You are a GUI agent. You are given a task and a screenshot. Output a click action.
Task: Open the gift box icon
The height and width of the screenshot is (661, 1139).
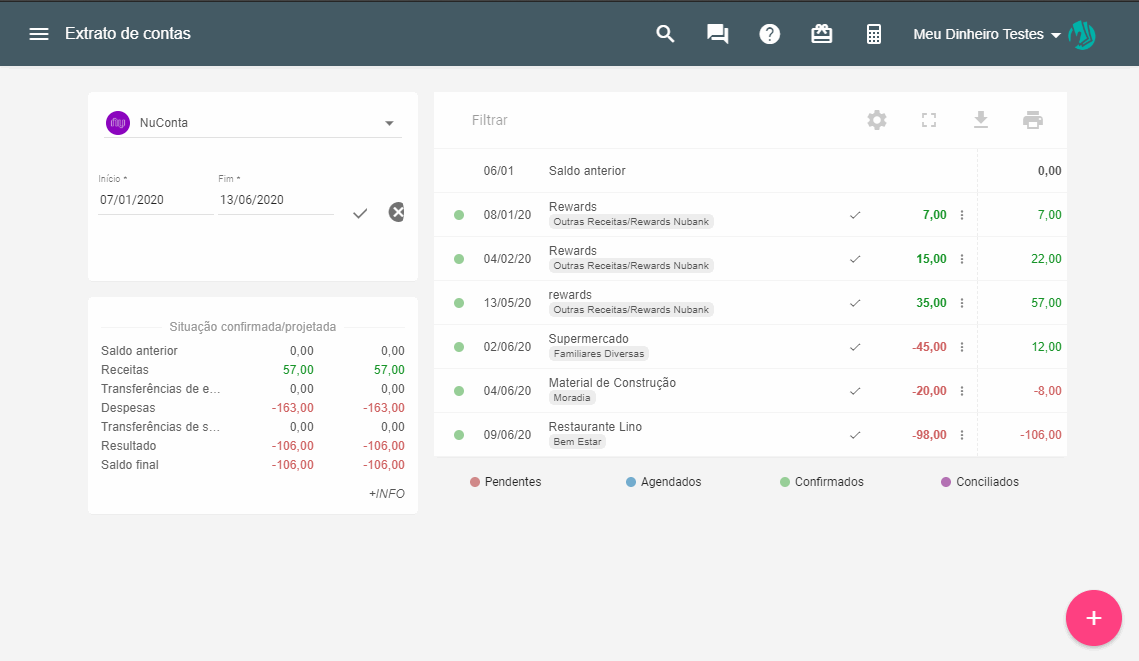coord(821,34)
